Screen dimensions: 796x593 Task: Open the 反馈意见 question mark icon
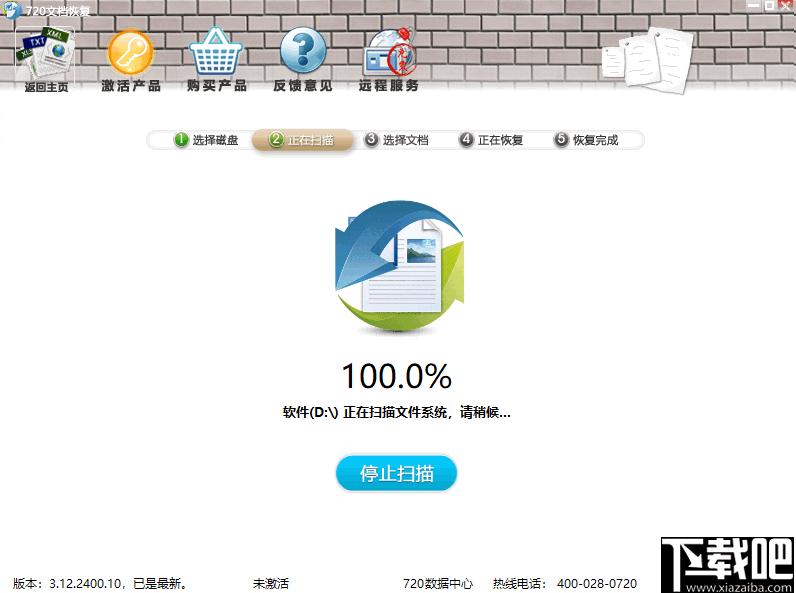pos(303,60)
